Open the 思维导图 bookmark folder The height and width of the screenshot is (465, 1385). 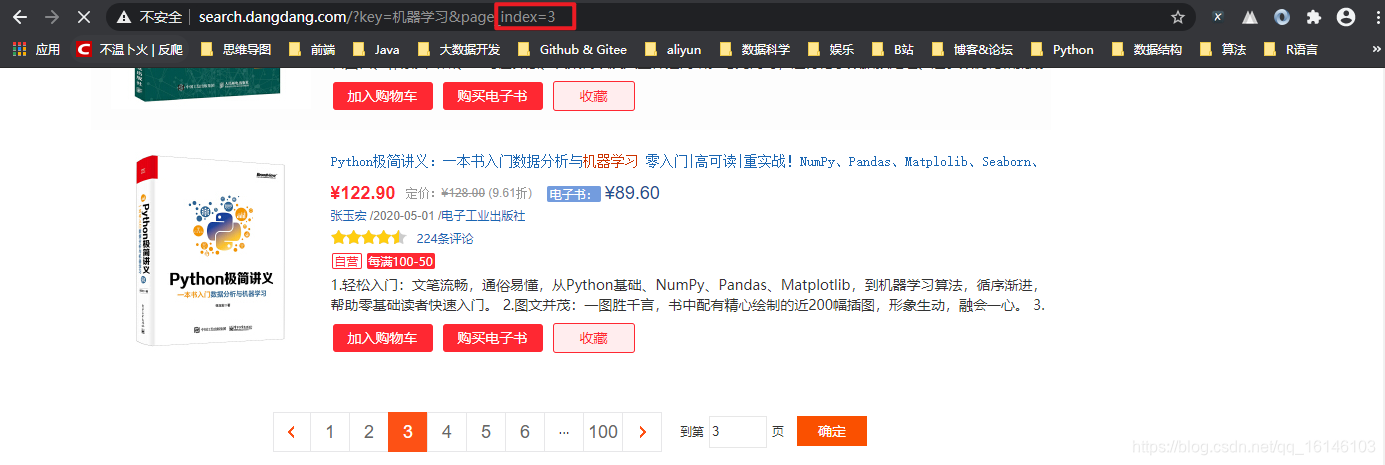pos(236,49)
